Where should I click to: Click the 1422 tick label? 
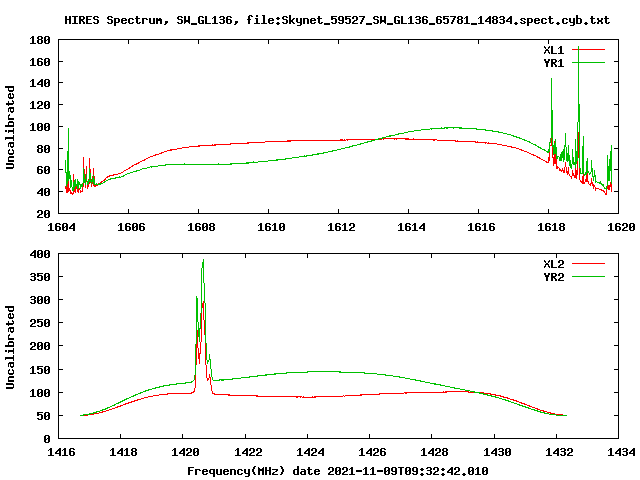pos(248,452)
